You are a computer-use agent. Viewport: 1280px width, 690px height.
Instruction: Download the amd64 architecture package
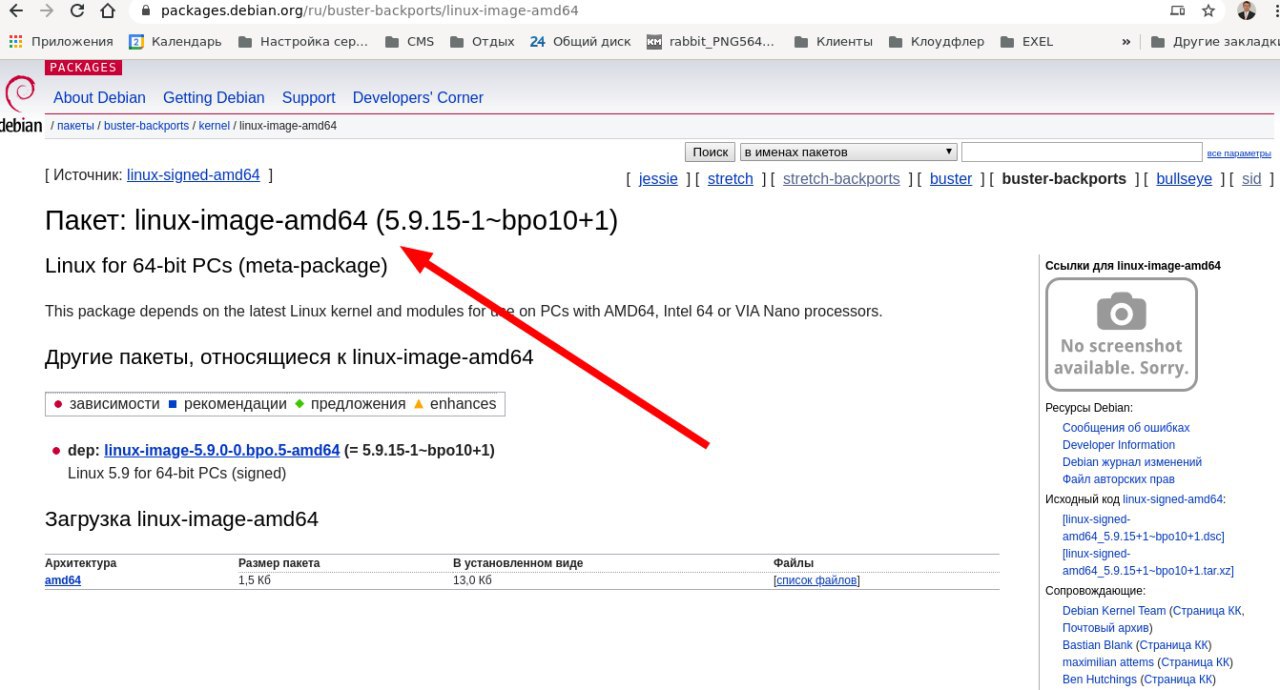click(x=63, y=580)
